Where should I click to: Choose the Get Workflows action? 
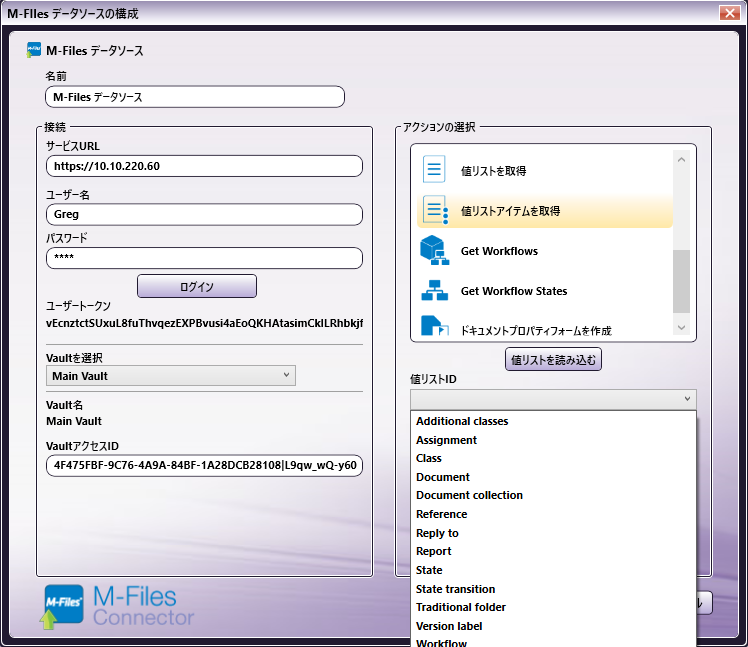545,251
